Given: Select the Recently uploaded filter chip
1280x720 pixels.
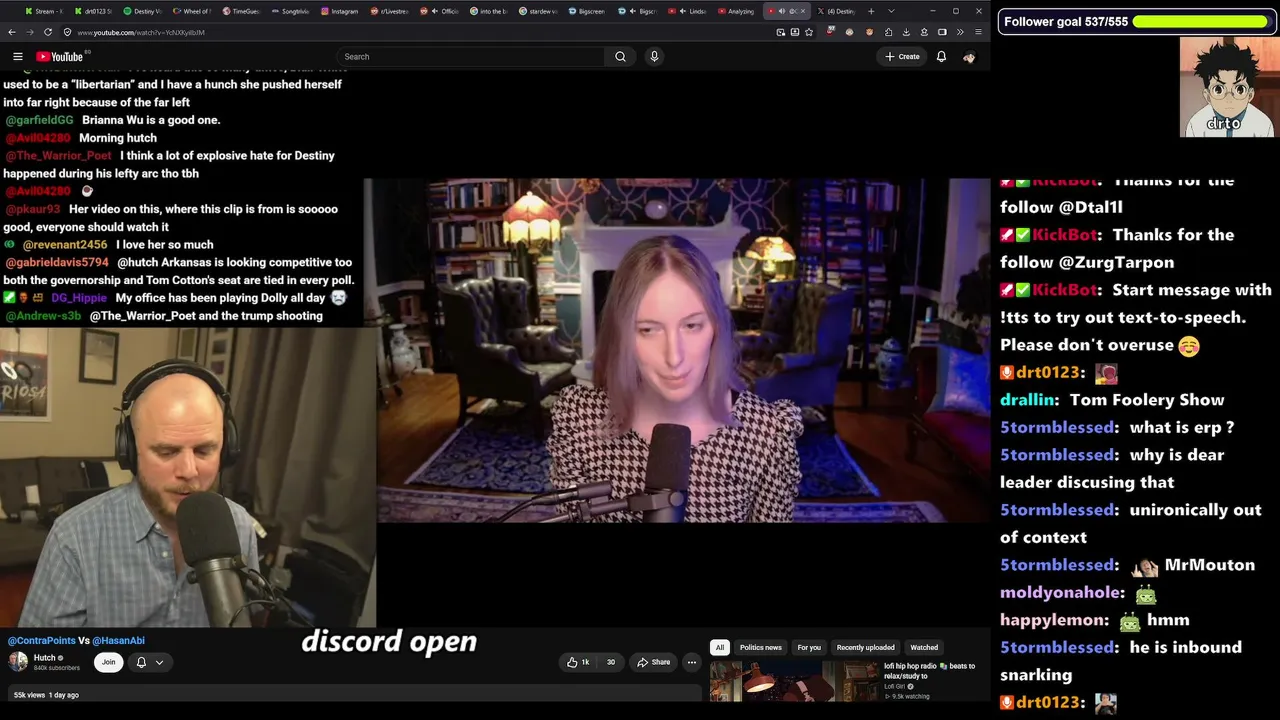Looking at the screenshot, I should [865, 647].
